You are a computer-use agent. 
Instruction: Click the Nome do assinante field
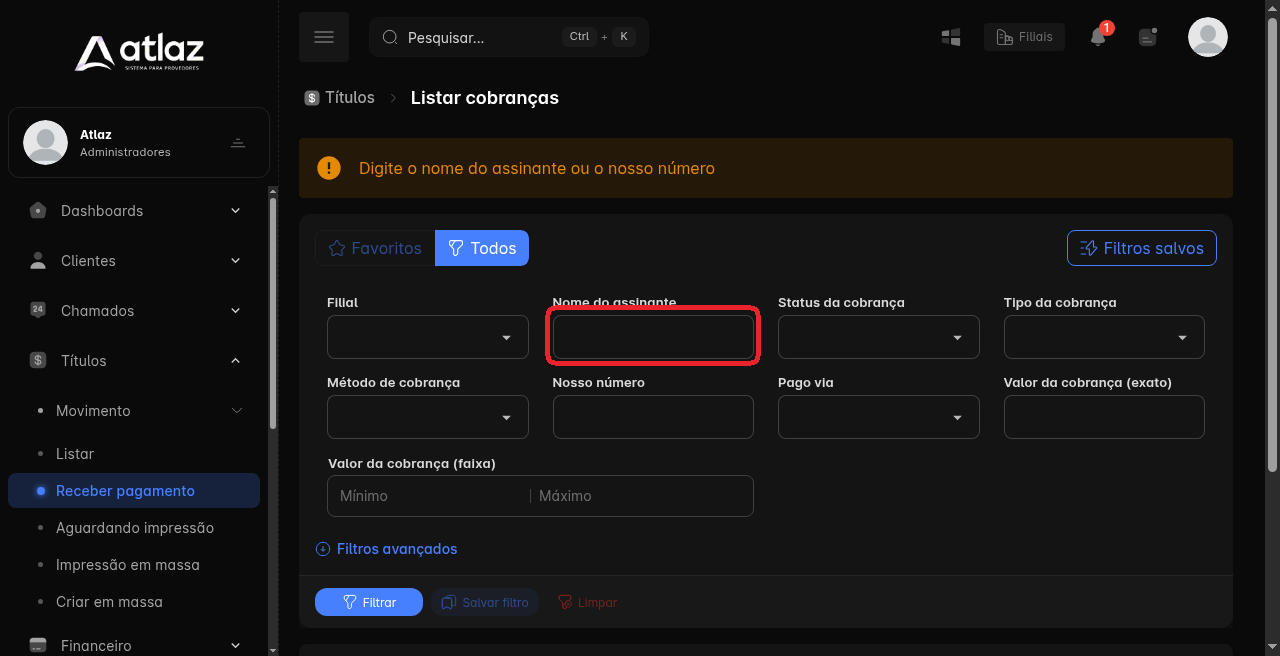[x=653, y=337]
